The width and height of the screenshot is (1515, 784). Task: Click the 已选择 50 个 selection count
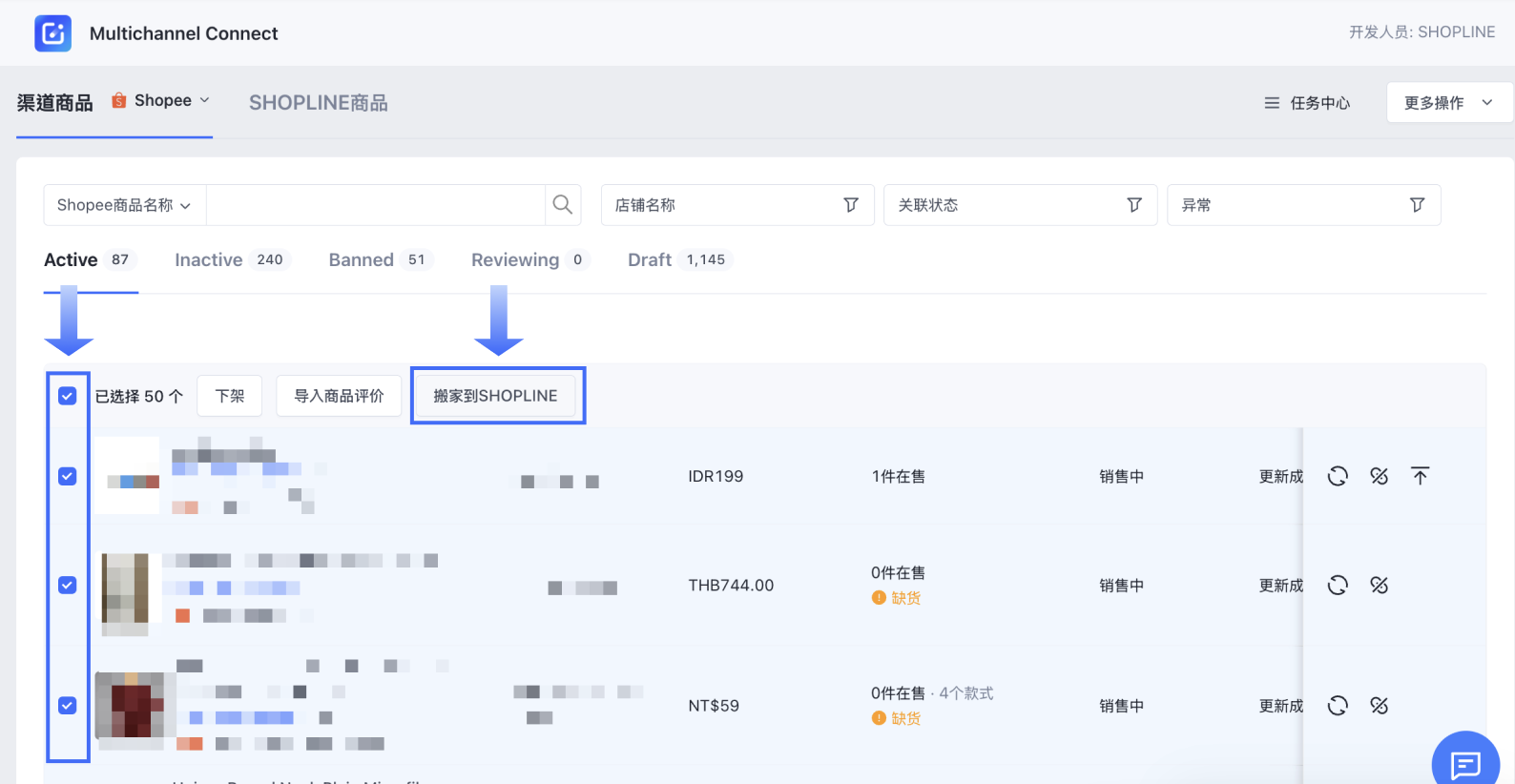click(139, 396)
